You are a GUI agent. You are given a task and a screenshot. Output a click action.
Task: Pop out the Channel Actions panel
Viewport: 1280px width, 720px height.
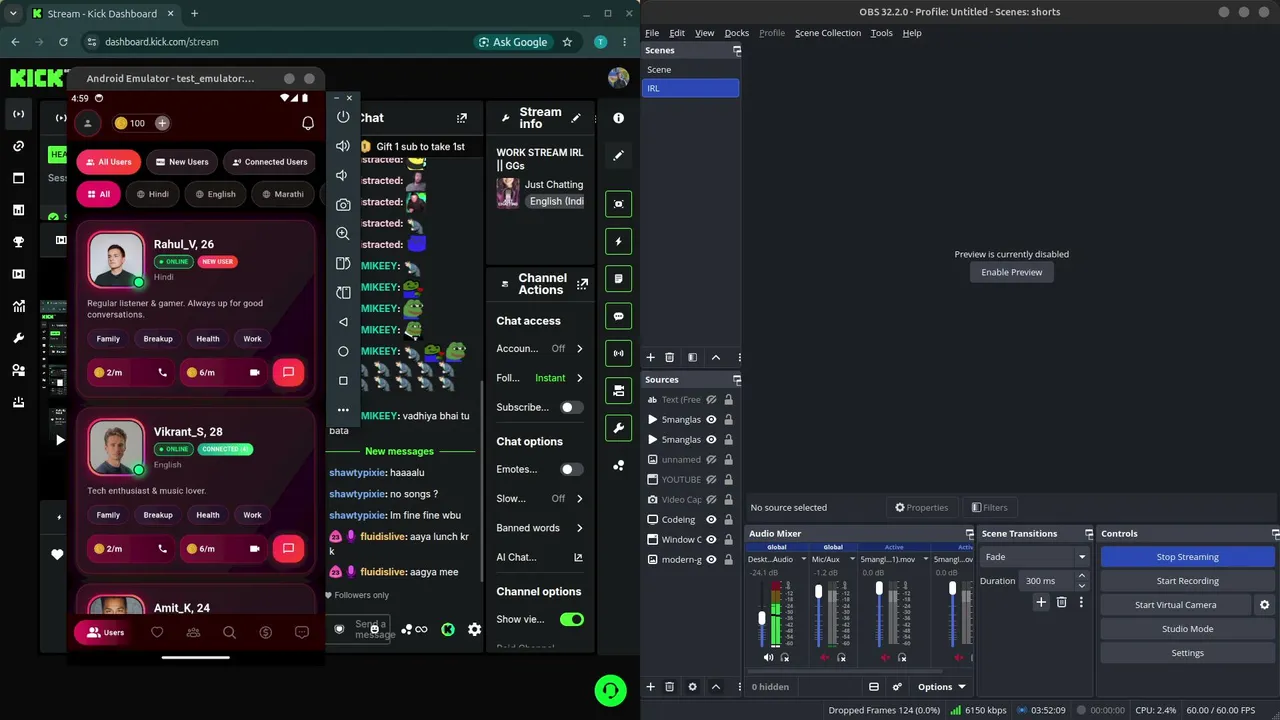(582, 284)
